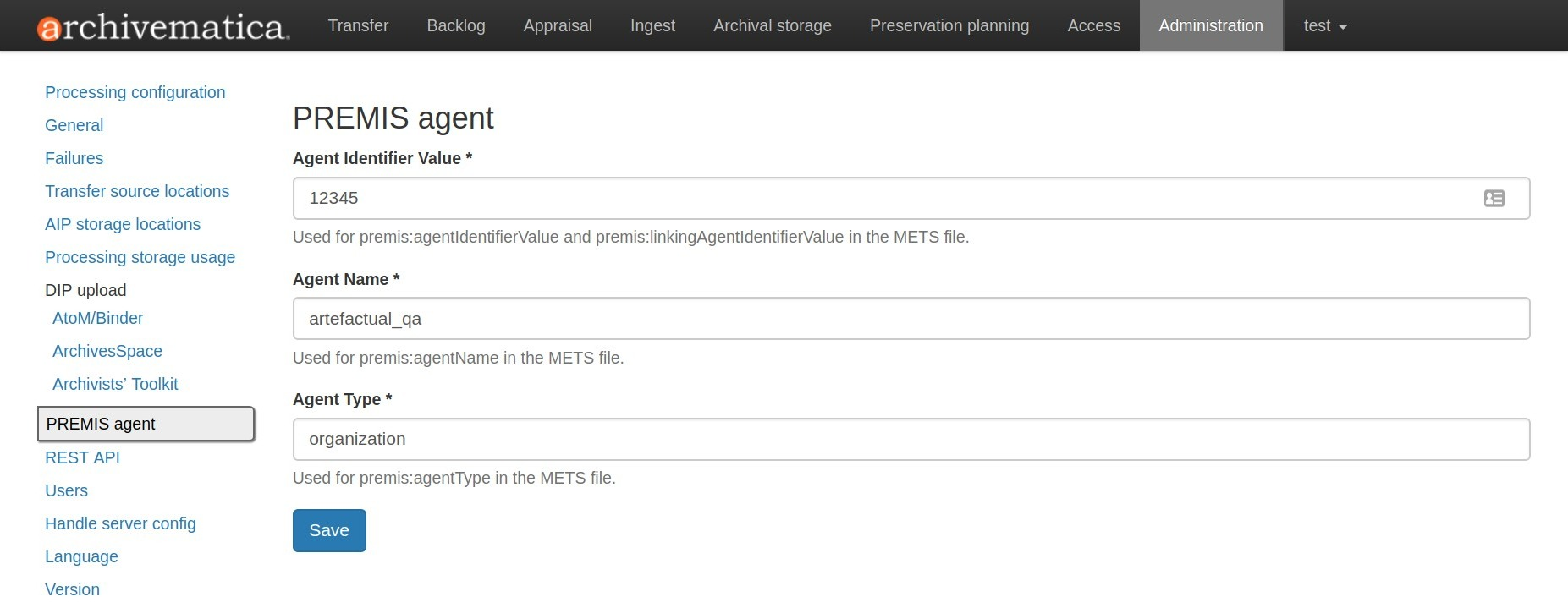View the Failures administration page

74,158
